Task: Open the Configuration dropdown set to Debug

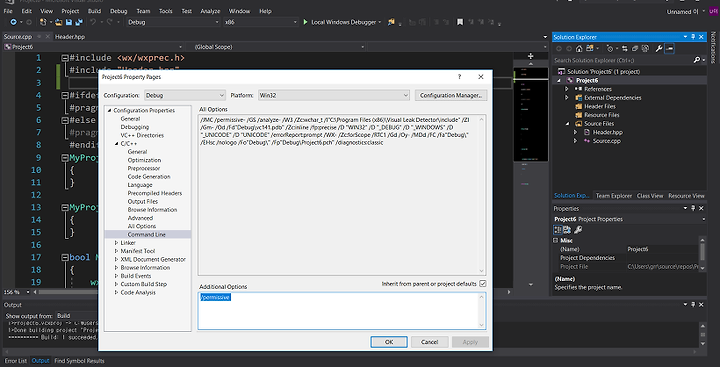Action: (x=185, y=96)
